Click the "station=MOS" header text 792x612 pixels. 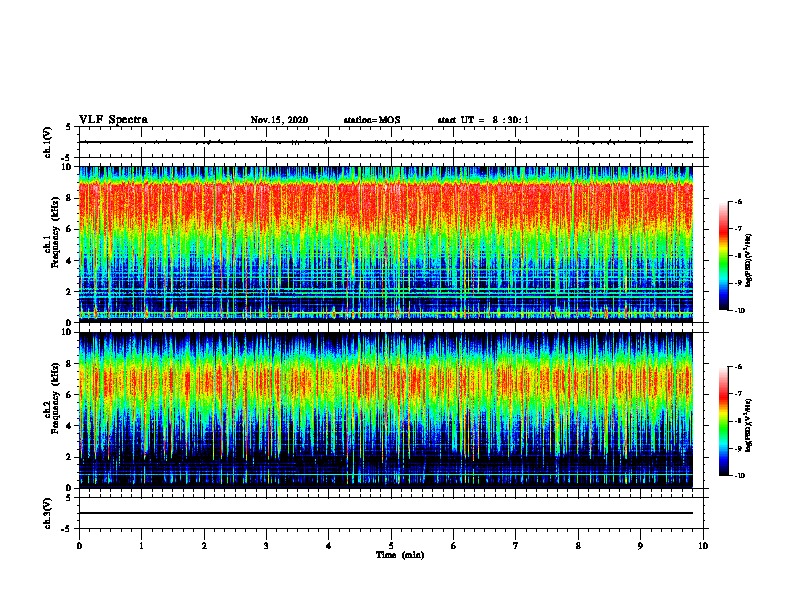pyautogui.click(x=372, y=120)
